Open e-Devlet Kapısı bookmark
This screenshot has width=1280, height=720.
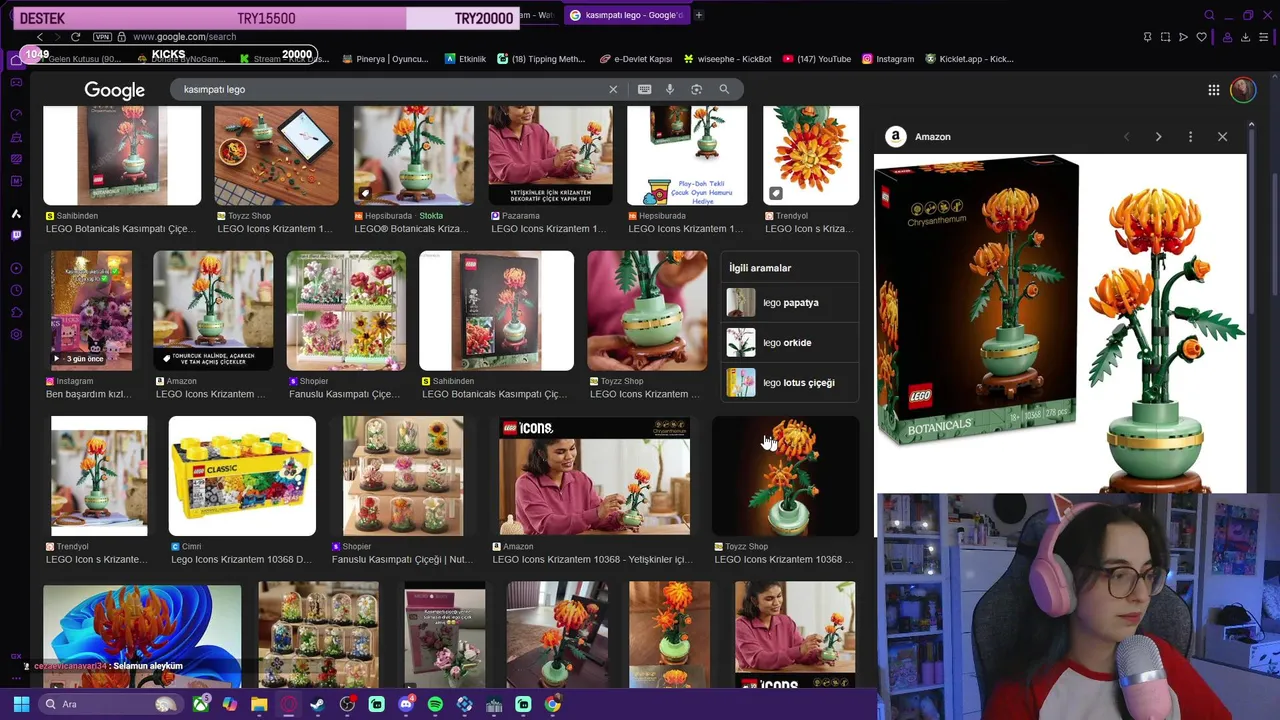636,59
